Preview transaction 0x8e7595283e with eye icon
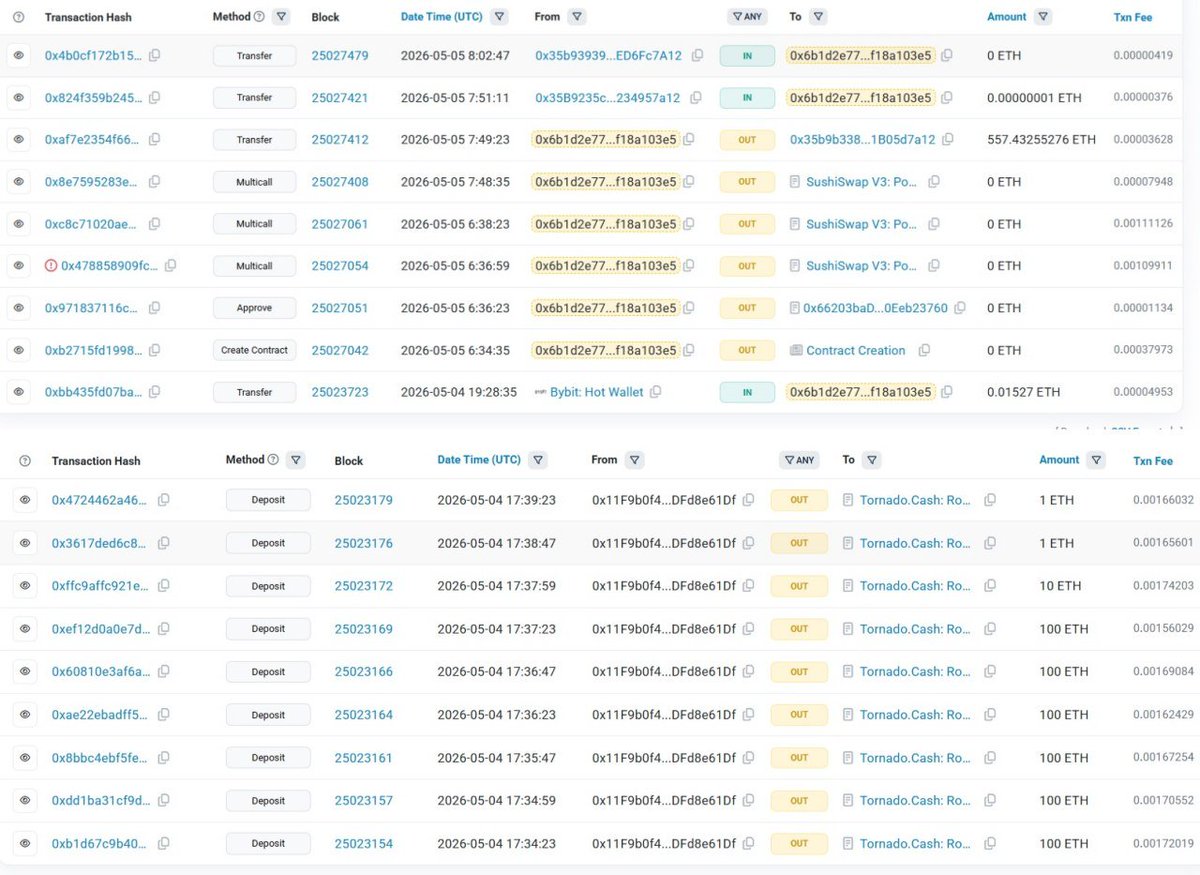This screenshot has width=1200, height=875. (x=18, y=182)
